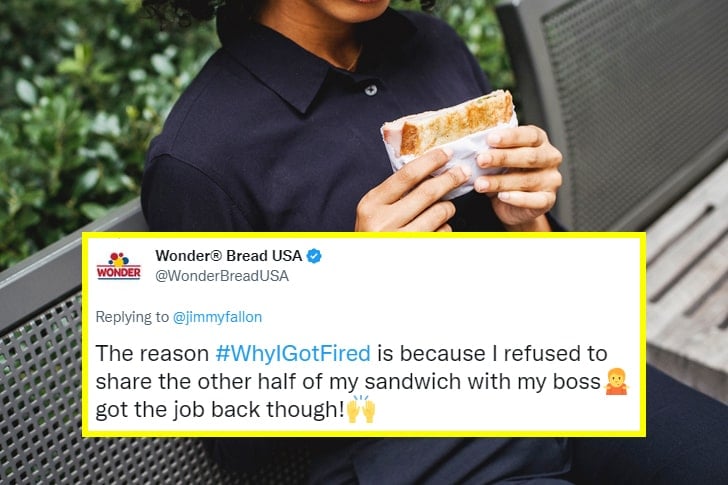Select the person shrugging emoji
Screen dimensions: 728x485
pyautogui.click(x=617, y=382)
